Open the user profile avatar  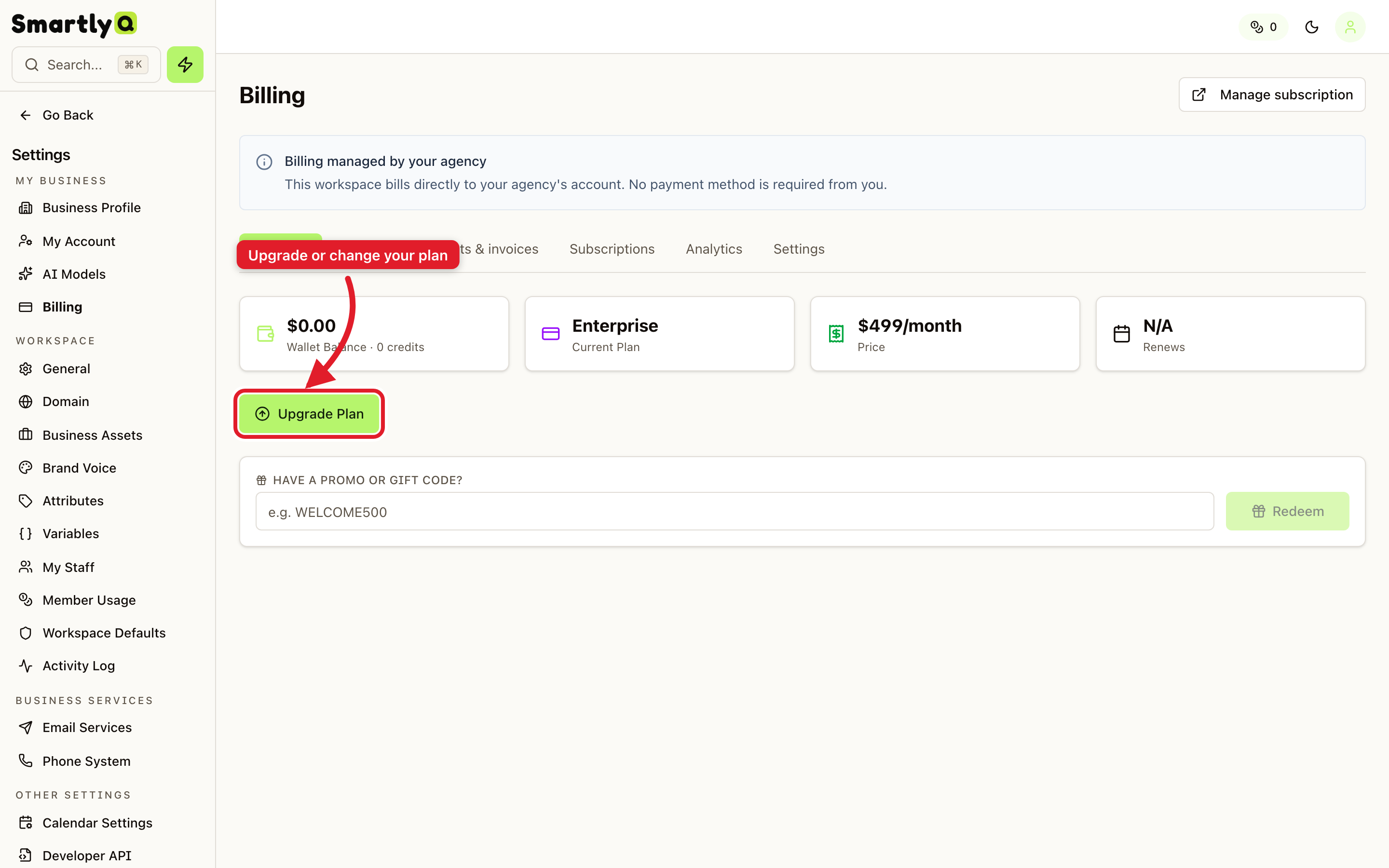(x=1350, y=27)
